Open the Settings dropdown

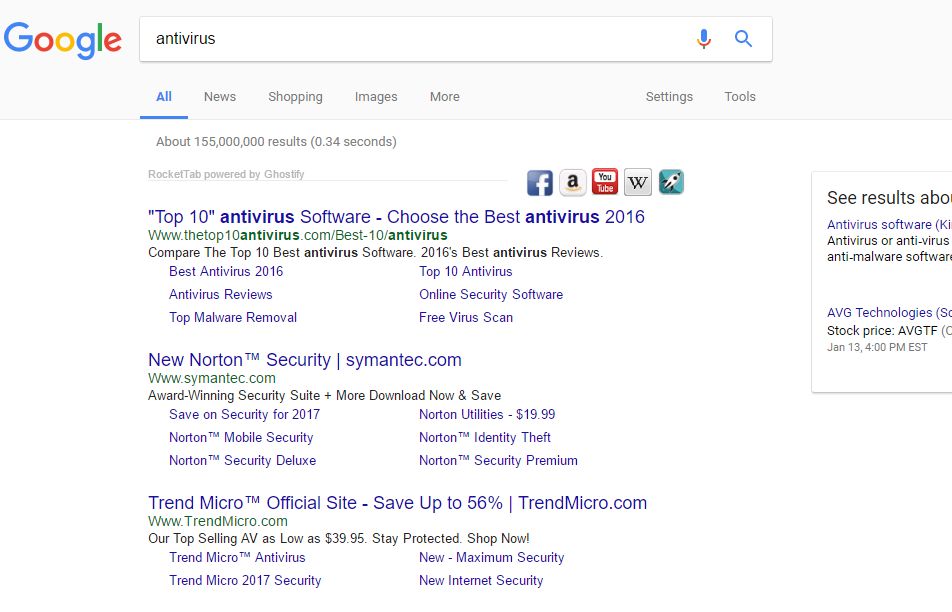[x=669, y=97]
